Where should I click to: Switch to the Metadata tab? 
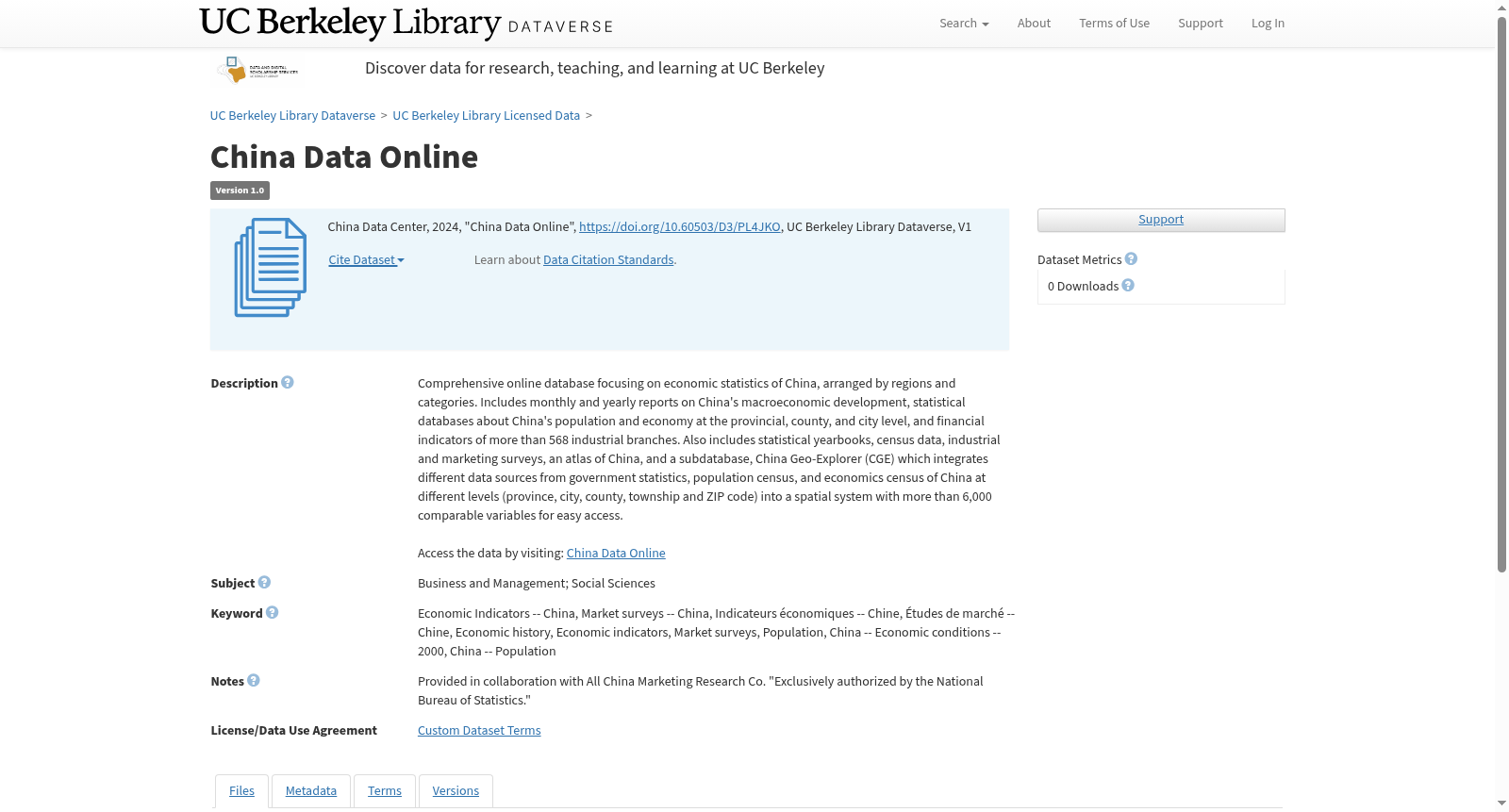click(x=311, y=791)
